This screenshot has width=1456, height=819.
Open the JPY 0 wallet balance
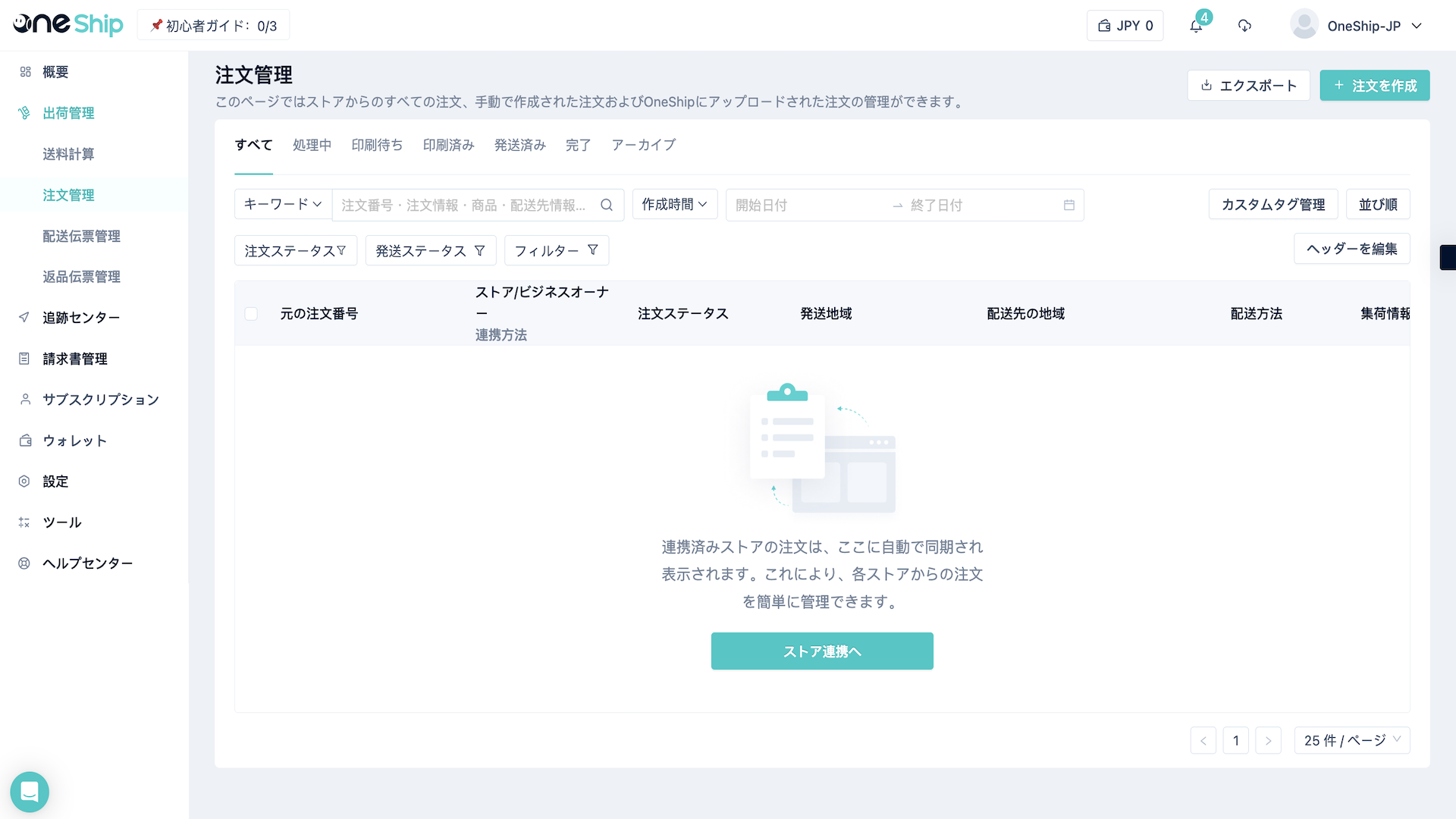pos(1125,26)
